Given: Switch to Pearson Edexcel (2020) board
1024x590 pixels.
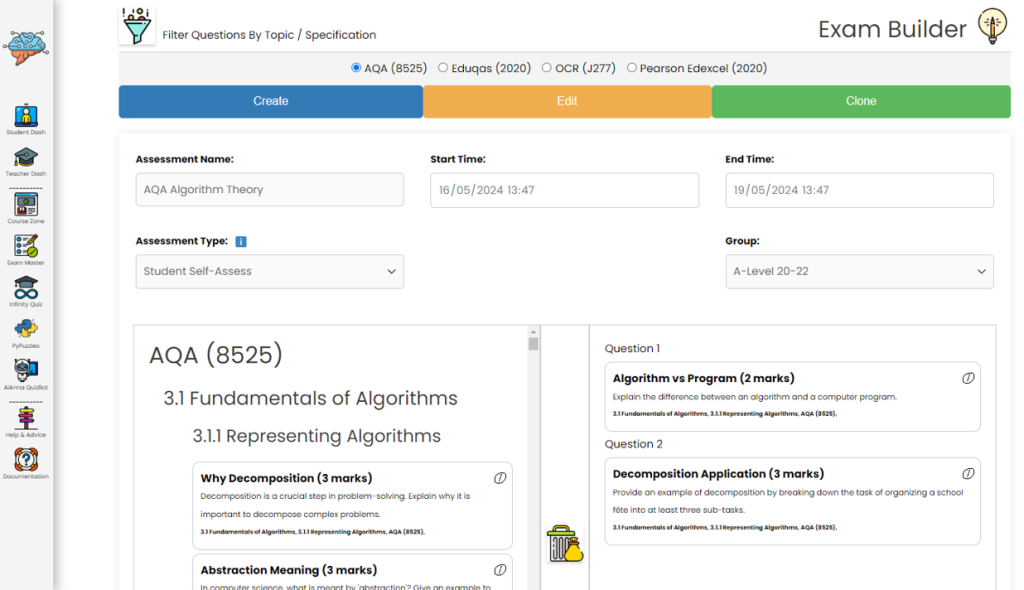Looking at the screenshot, I should coord(631,68).
